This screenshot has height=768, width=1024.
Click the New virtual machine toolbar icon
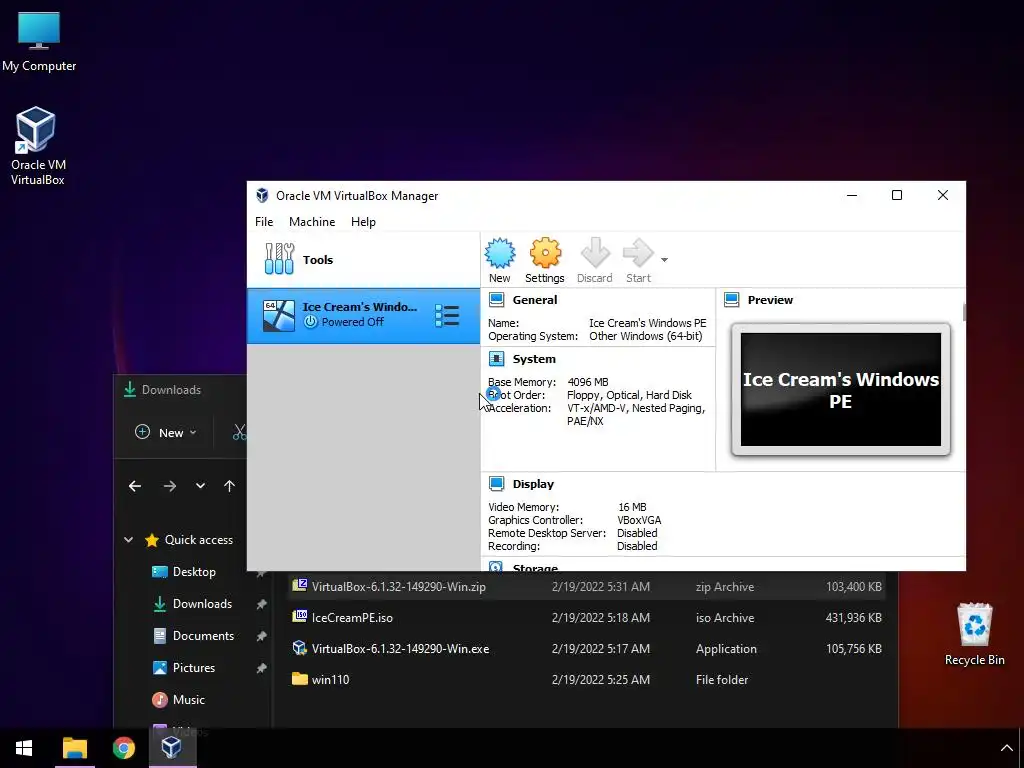(500, 261)
